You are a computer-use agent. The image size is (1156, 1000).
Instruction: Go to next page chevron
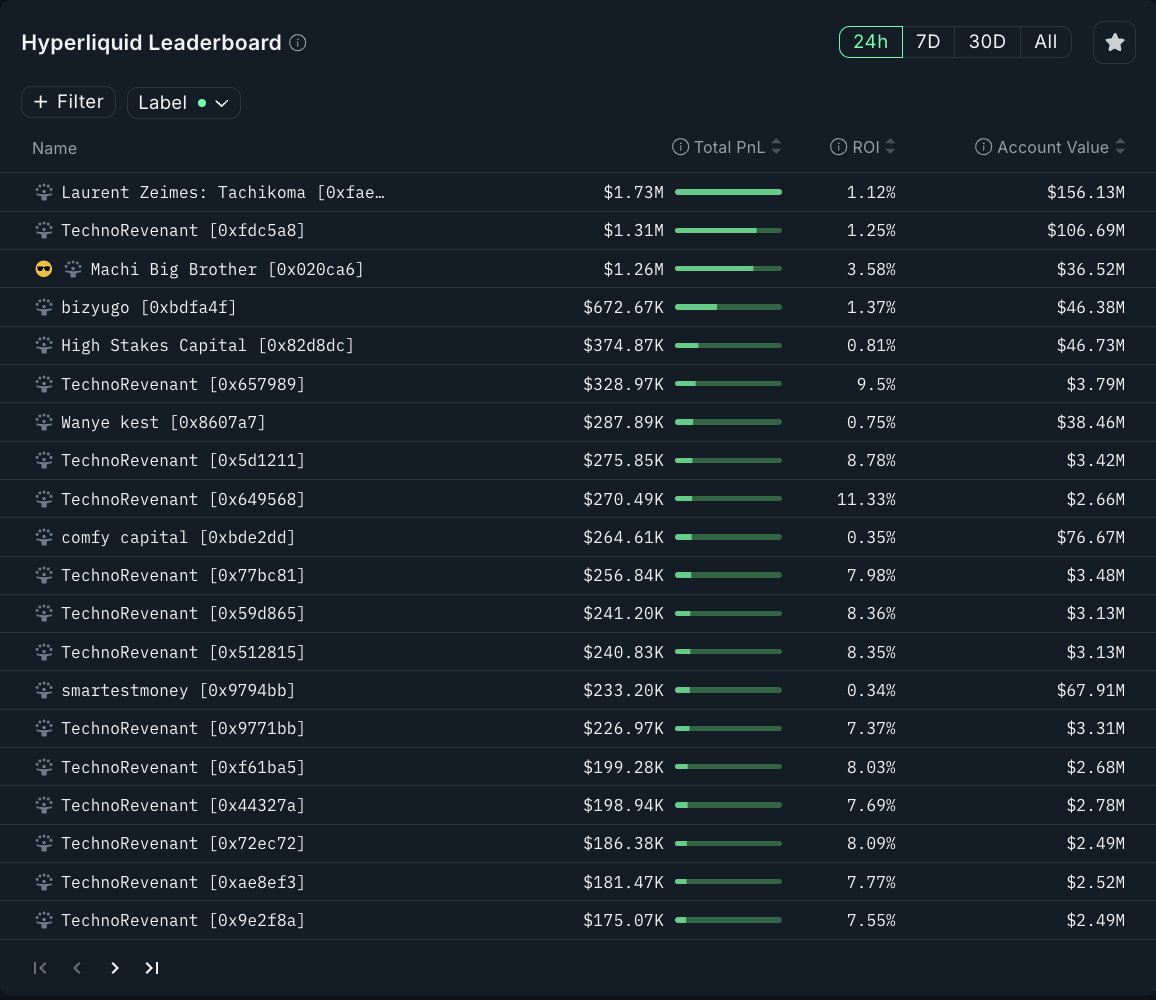coord(114,968)
